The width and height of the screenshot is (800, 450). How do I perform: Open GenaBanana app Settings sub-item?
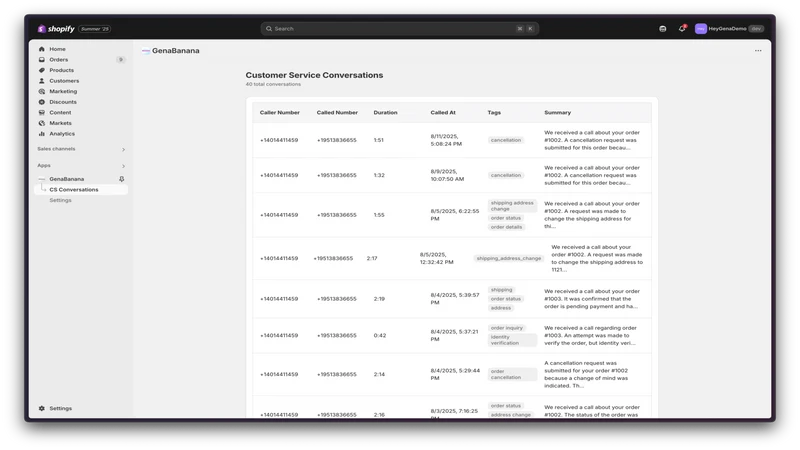60,201
